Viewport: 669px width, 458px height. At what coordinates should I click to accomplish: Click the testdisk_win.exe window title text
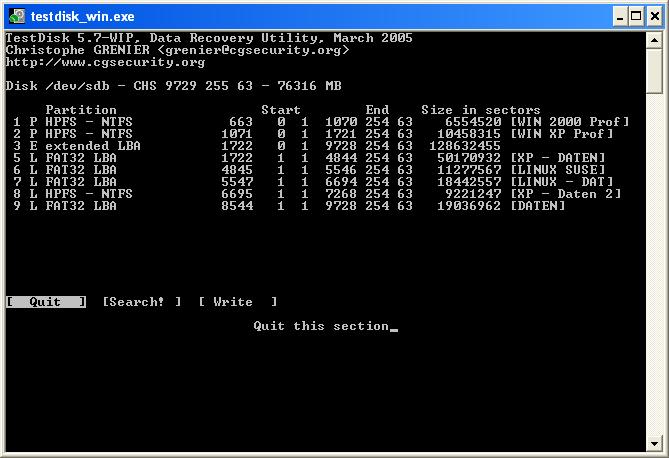(82, 17)
